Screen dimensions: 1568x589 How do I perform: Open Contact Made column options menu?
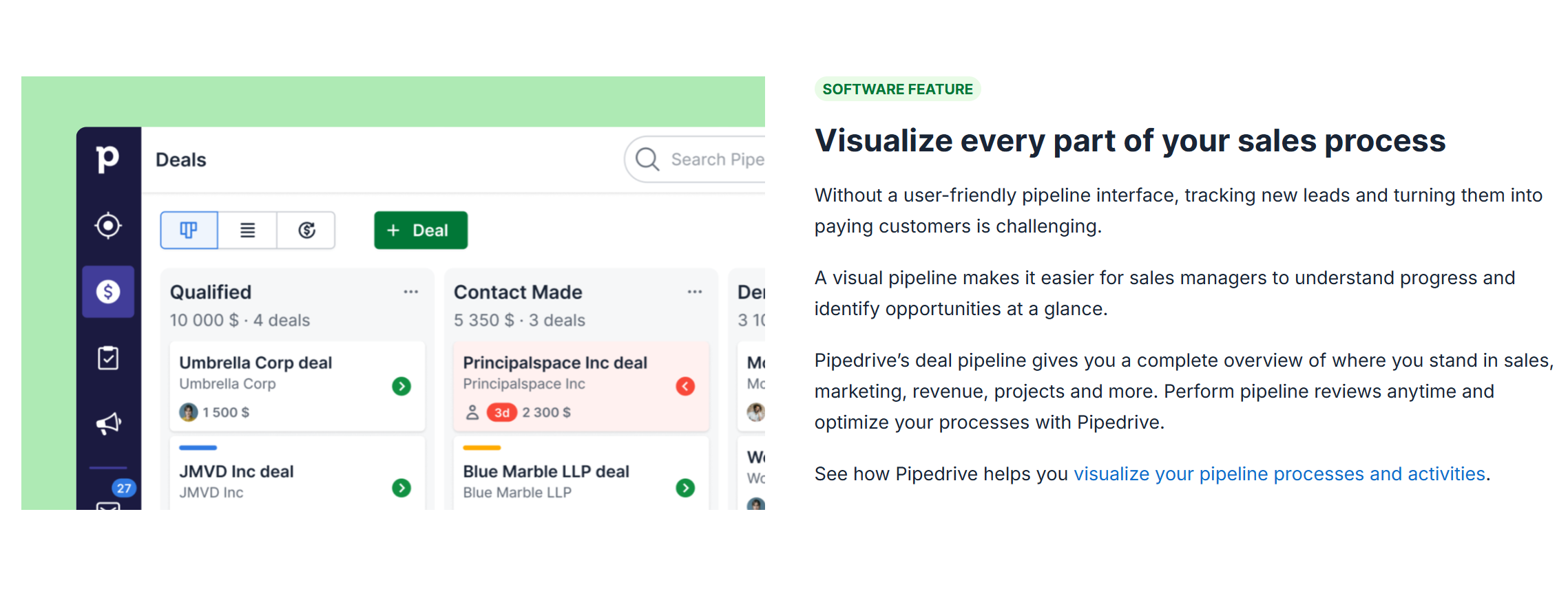[x=695, y=292]
